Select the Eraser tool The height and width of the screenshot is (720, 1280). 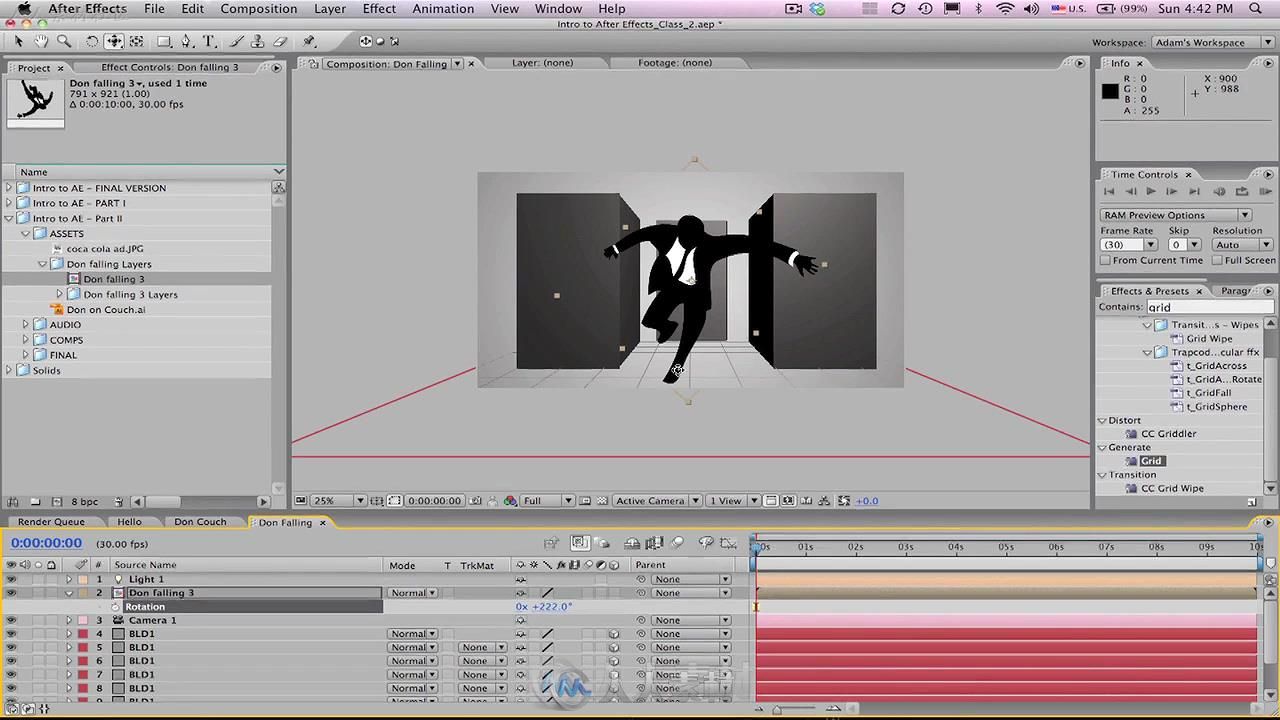(281, 41)
